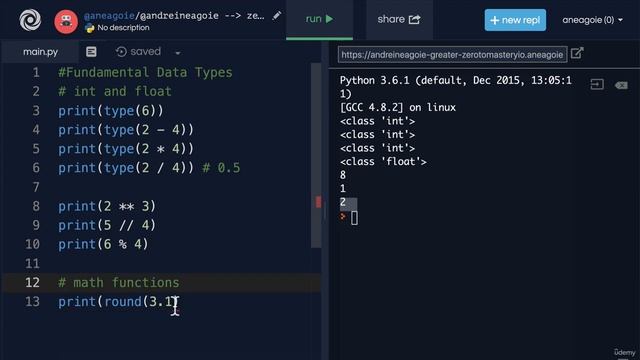Image resolution: width=640 pixels, height=360 pixels.
Task: Click the console prompt cursor
Action: pos(354,218)
